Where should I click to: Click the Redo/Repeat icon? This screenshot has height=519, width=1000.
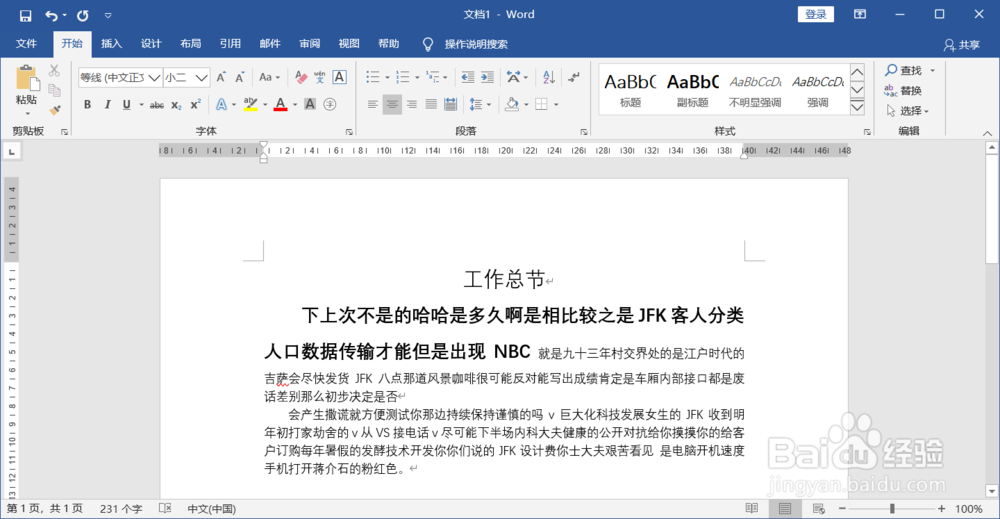point(82,15)
